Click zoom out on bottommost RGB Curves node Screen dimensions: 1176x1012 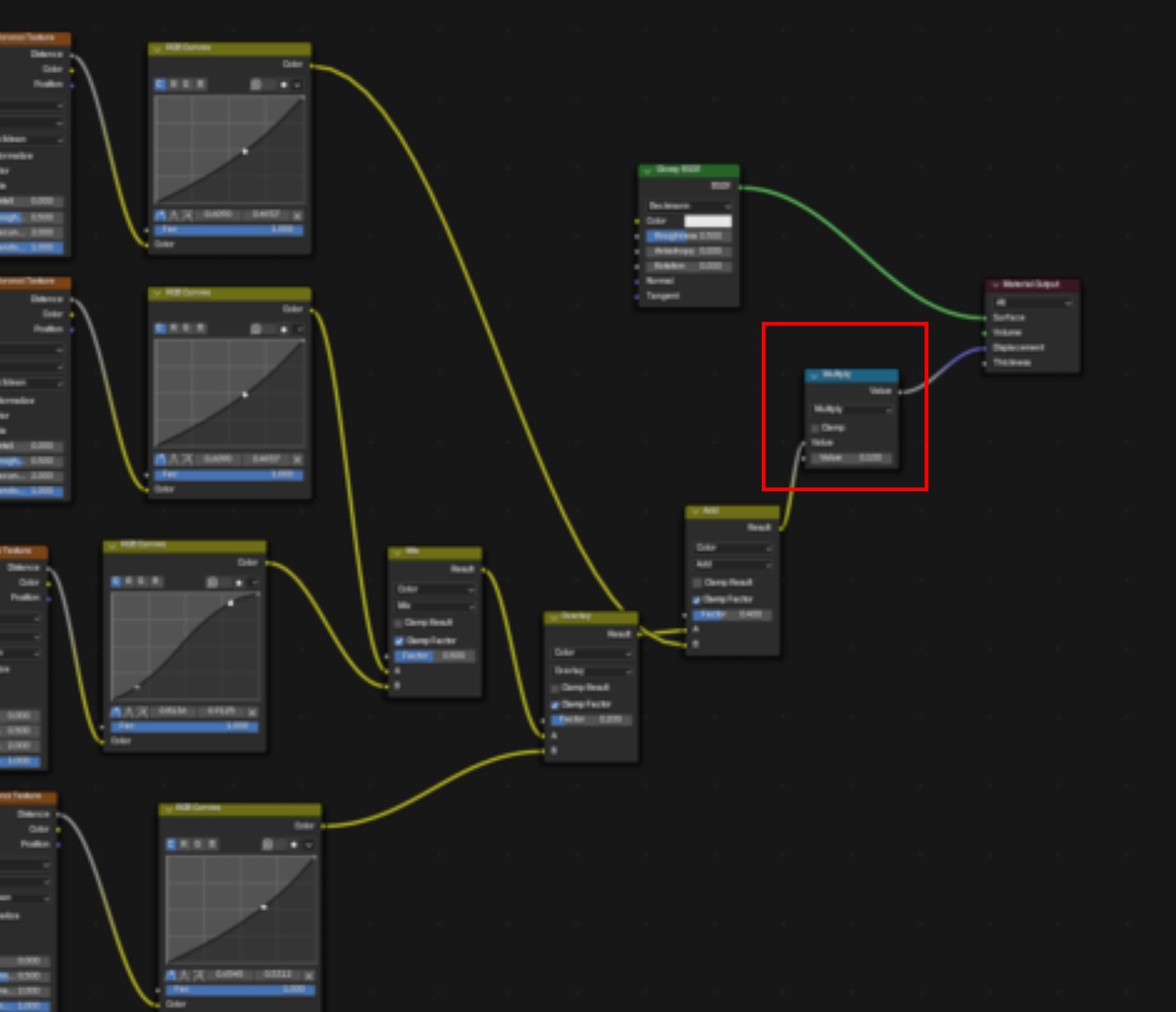pos(280,845)
